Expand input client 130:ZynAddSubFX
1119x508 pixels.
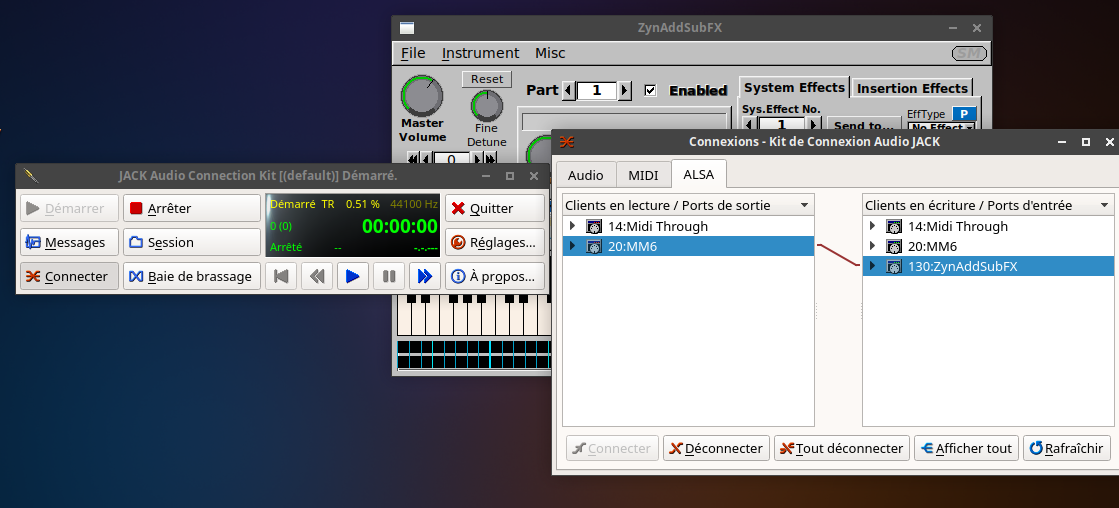(x=872, y=266)
